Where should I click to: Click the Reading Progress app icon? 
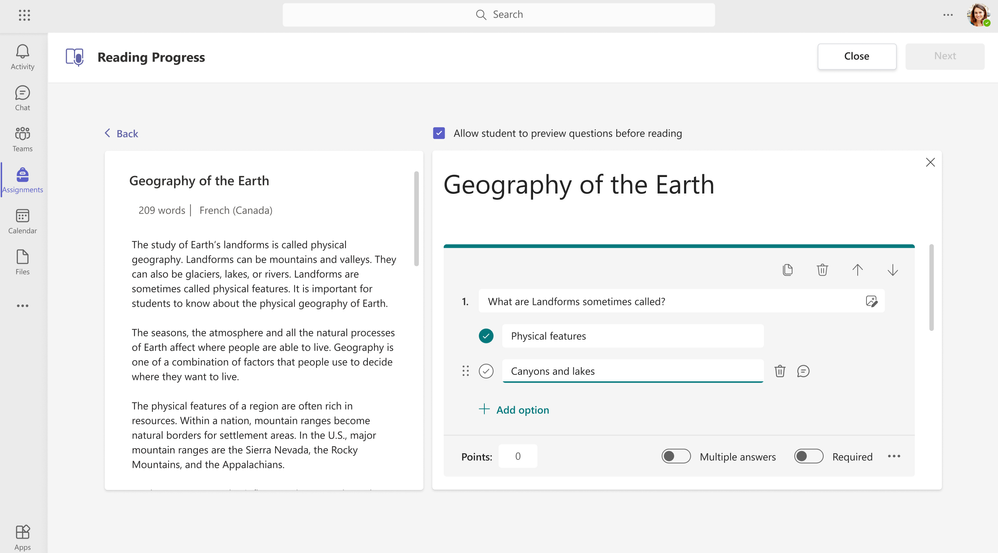[x=74, y=57]
